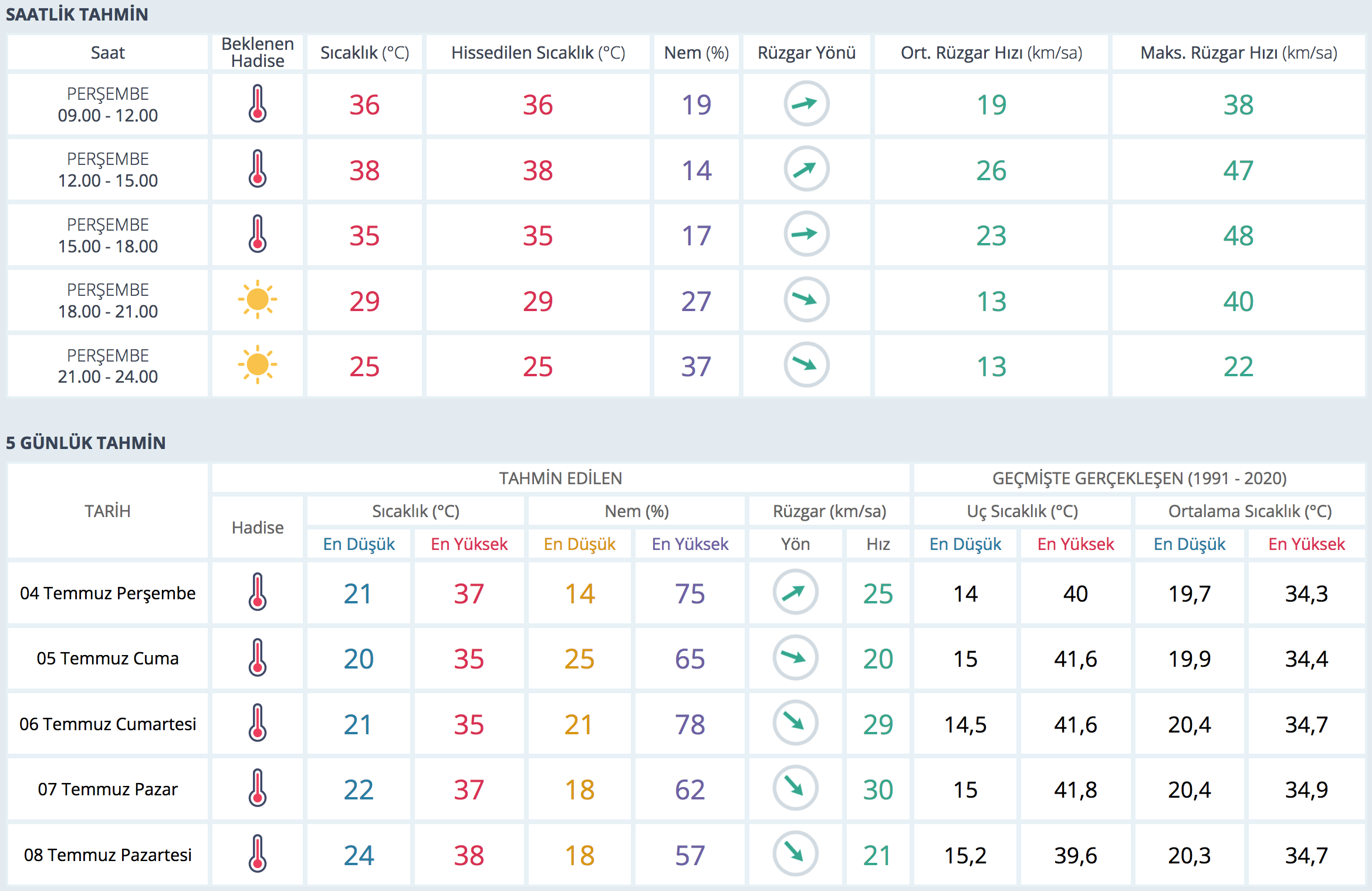Select the 07 Temmuz Pazar date cell
This screenshot has height=891, width=1372.
107,789
